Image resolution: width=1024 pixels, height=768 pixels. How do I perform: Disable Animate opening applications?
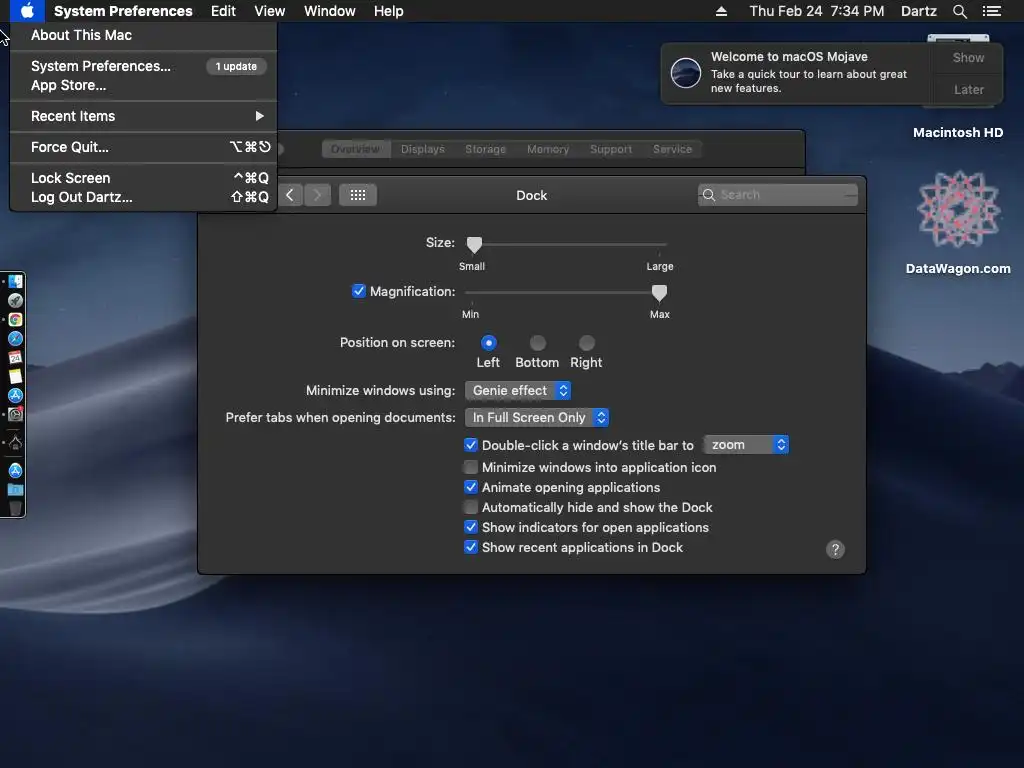pos(471,487)
